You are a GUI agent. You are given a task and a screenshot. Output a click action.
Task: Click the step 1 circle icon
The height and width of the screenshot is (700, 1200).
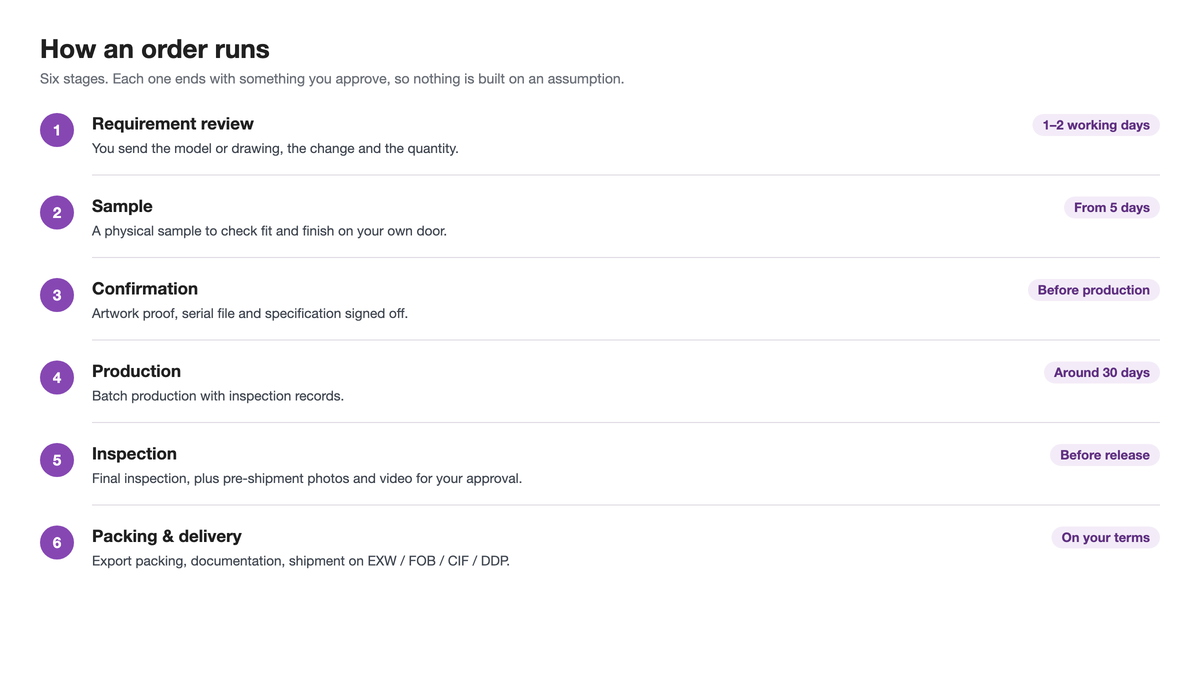click(x=57, y=130)
